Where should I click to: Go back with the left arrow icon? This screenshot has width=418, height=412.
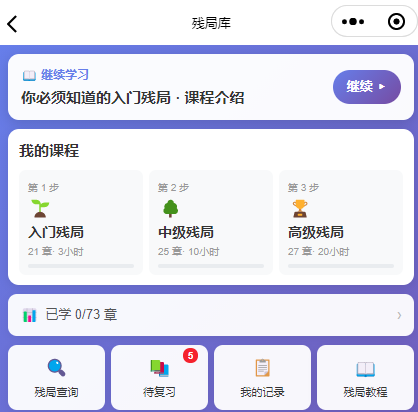(12, 24)
